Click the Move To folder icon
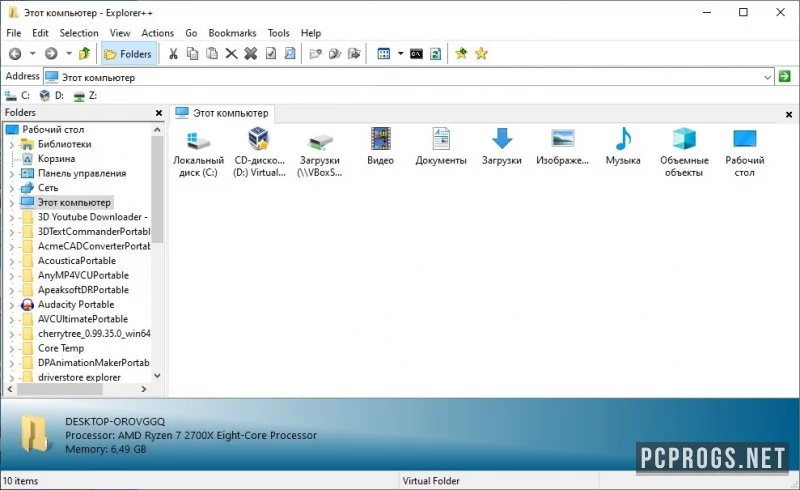The width and height of the screenshot is (800, 490). 354,54
